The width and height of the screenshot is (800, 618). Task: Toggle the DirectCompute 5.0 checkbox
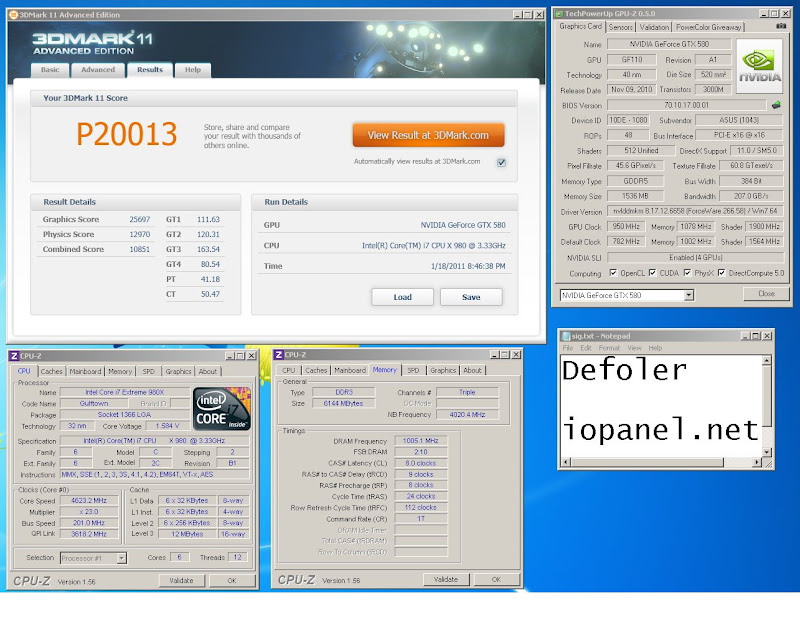click(721, 273)
